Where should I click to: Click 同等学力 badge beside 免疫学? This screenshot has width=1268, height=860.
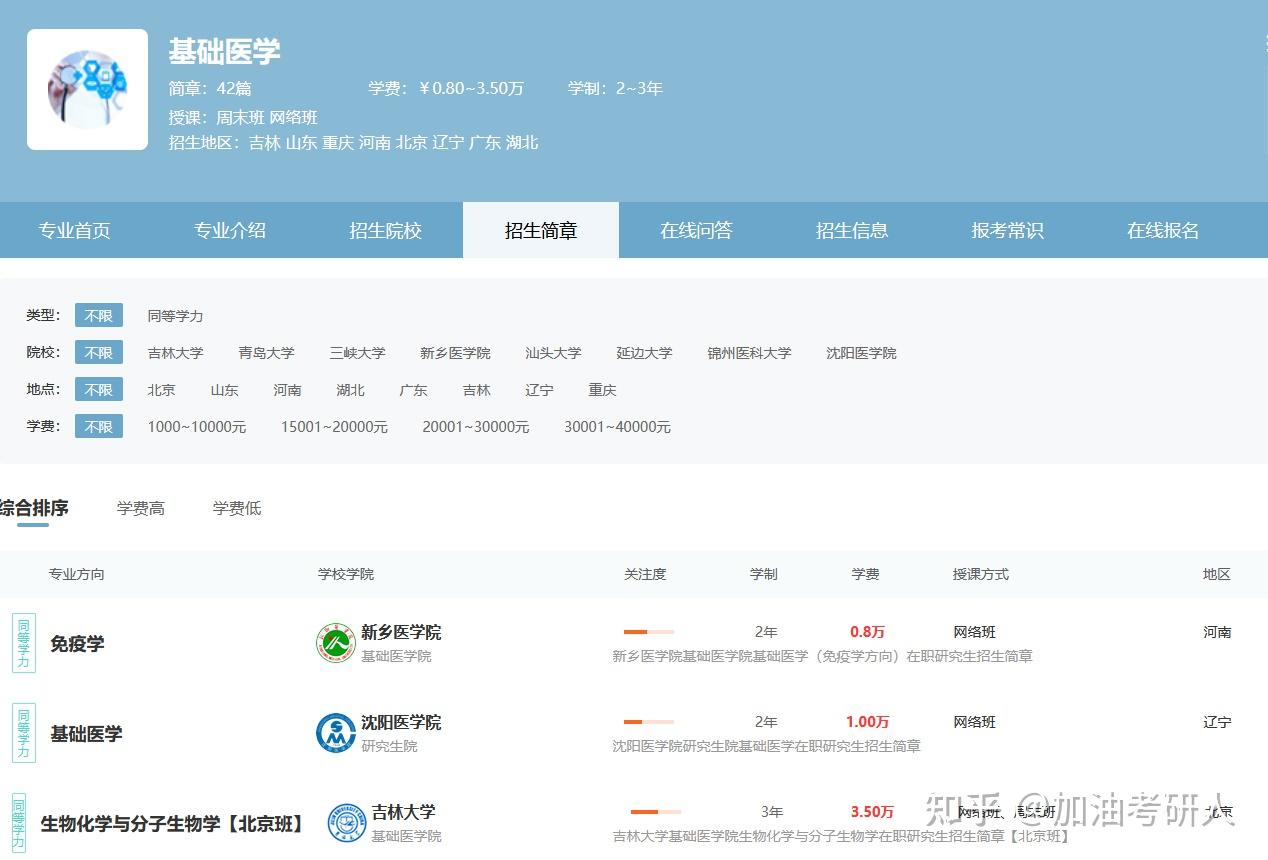(x=24, y=643)
